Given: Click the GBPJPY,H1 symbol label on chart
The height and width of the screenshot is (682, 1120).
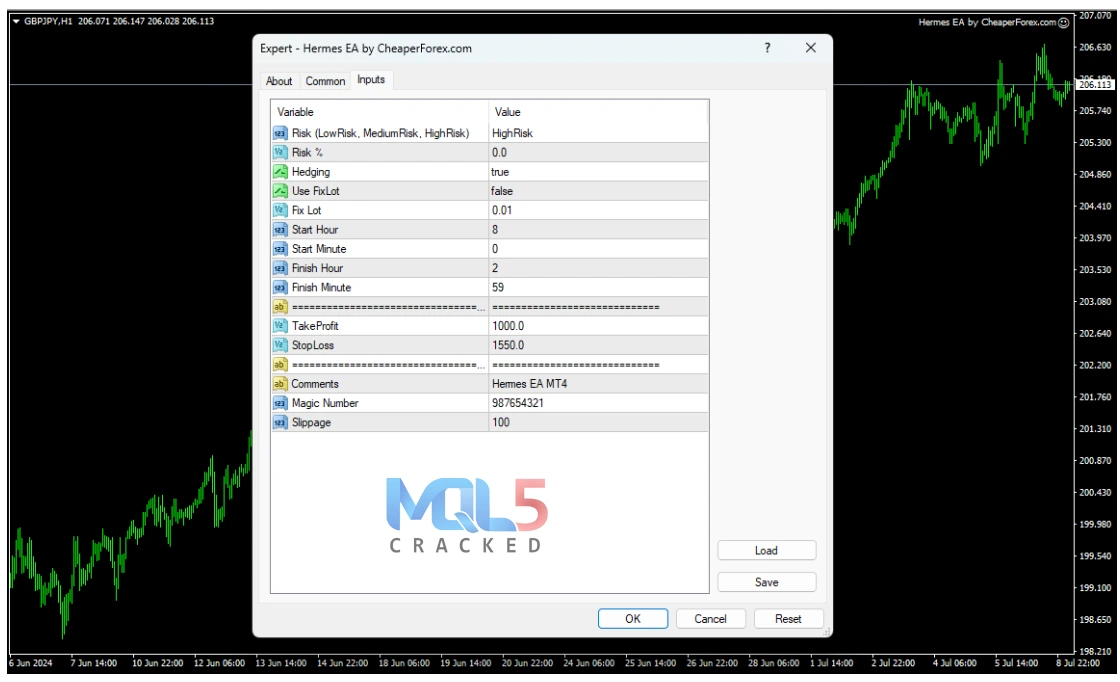Looking at the screenshot, I should (48, 21).
